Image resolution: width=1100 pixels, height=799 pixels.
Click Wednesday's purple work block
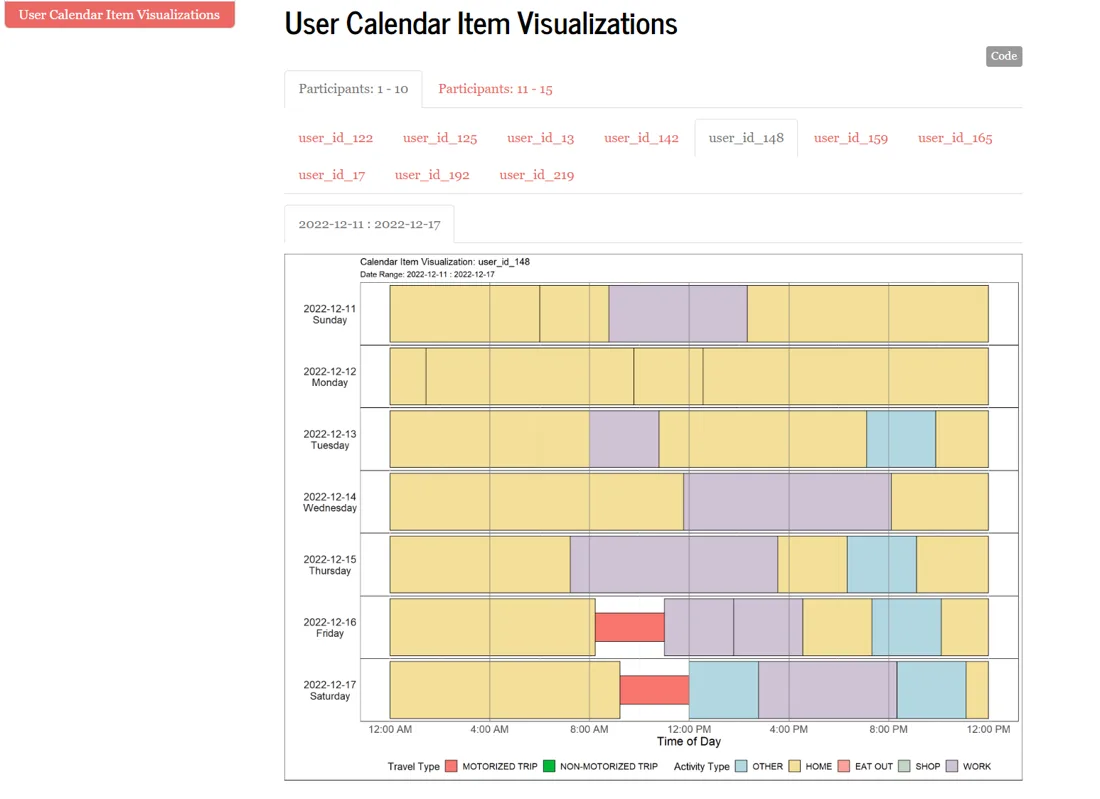(x=787, y=502)
